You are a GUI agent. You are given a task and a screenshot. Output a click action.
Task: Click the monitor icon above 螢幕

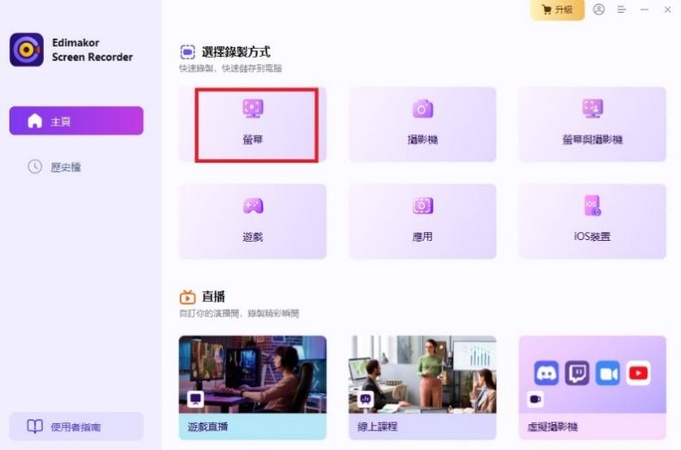(x=253, y=109)
